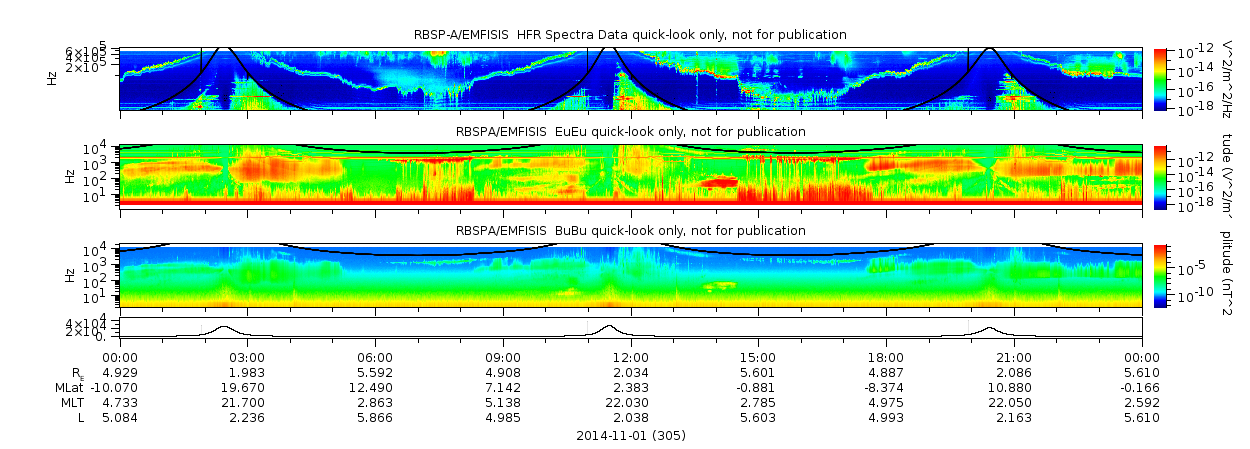This screenshot has width=1250, height=449.
Task: Click inside the EuEu spectrogram panel
Action: 630,176
